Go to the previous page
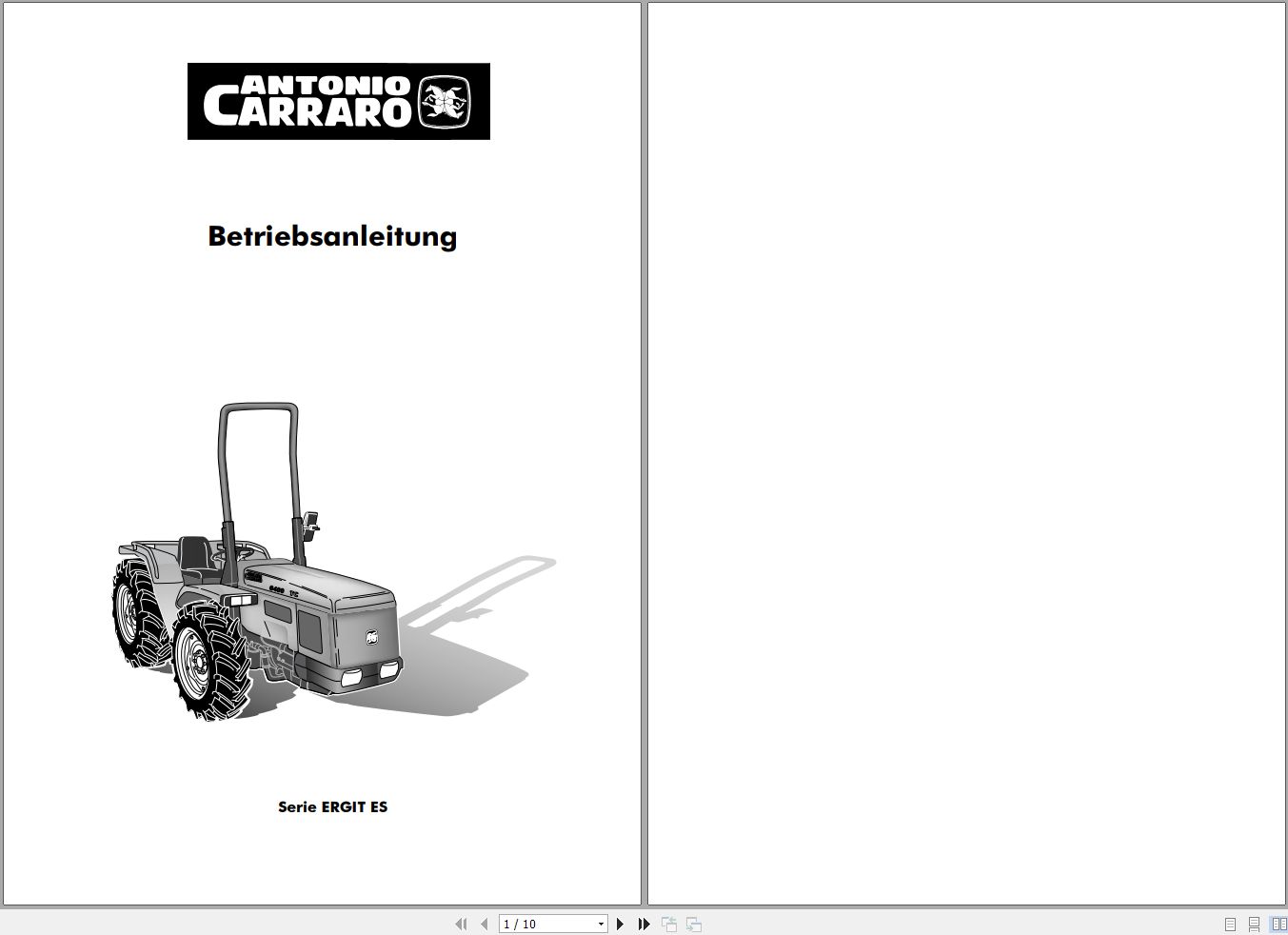The image size is (1288, 935). [x=484, y=924]
